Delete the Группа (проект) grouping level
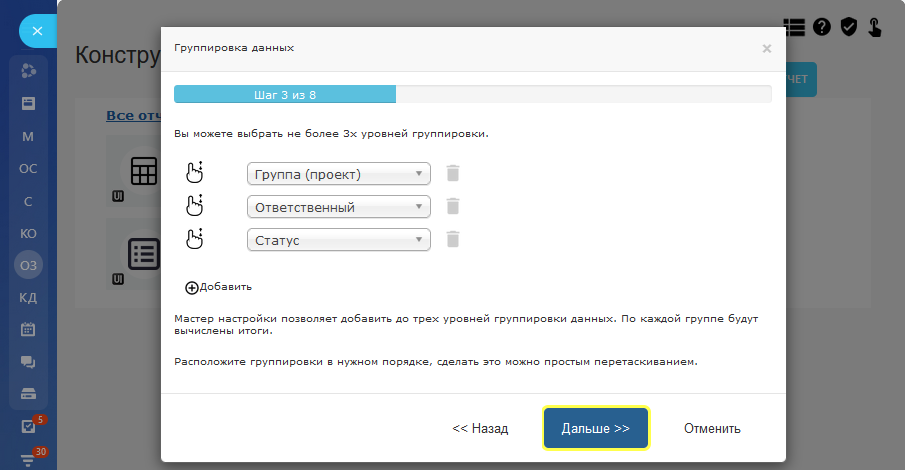This screenshot has width=905, height=470. point(453,174)
